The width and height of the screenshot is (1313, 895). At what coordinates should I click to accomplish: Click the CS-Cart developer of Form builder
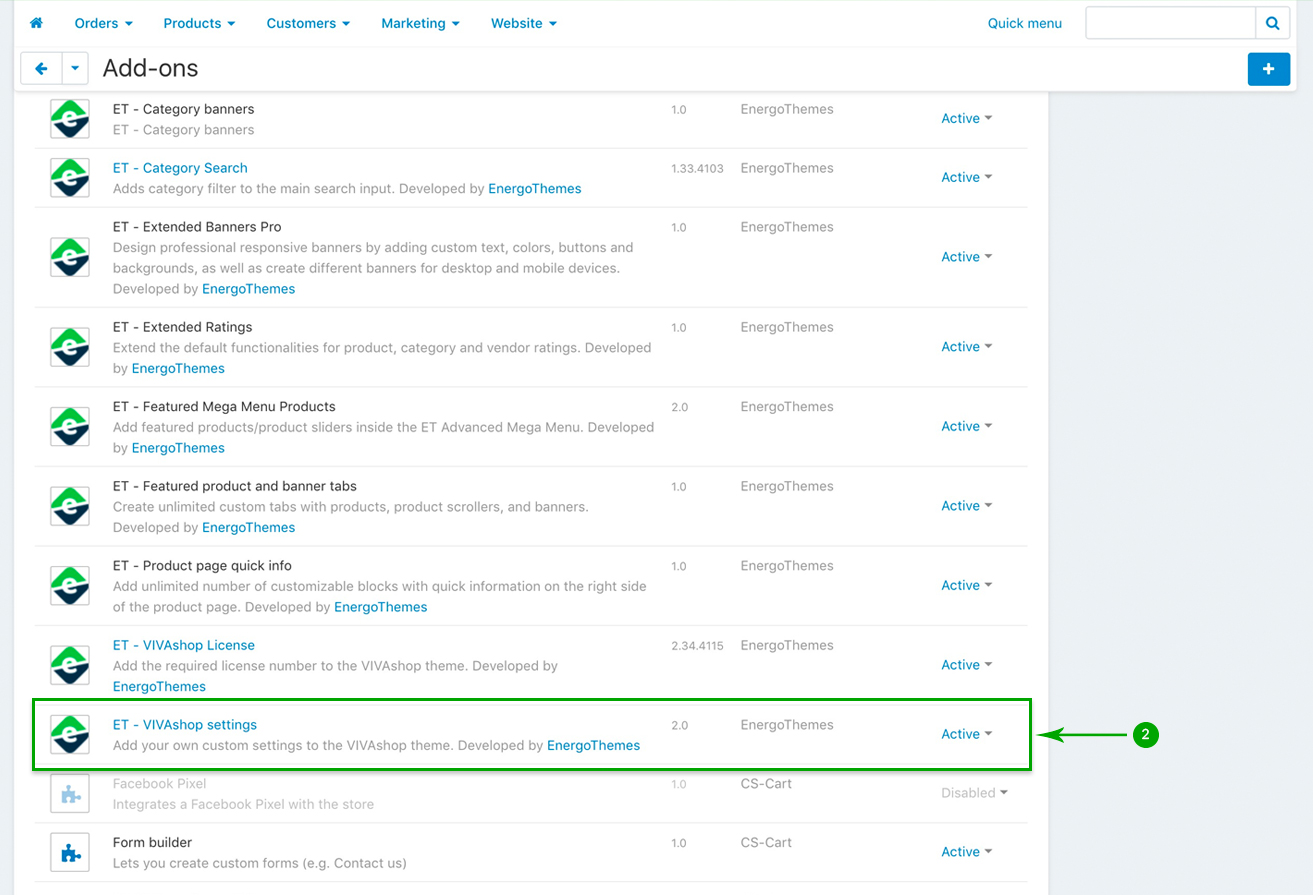pyautogui.click(x=767, y=843)
